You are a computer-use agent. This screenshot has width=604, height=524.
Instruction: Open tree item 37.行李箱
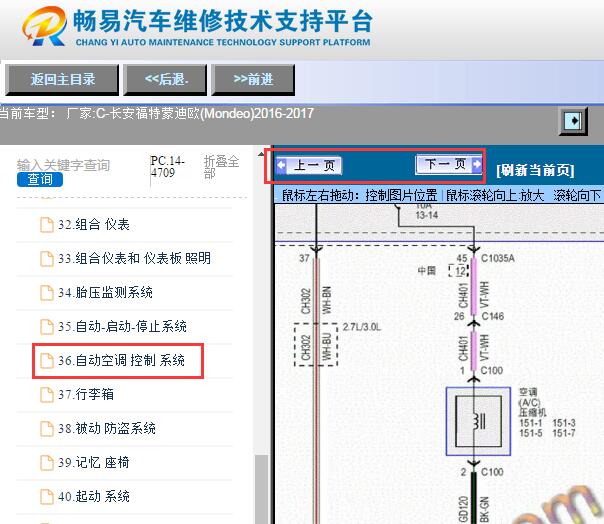(x=86, y=395)
